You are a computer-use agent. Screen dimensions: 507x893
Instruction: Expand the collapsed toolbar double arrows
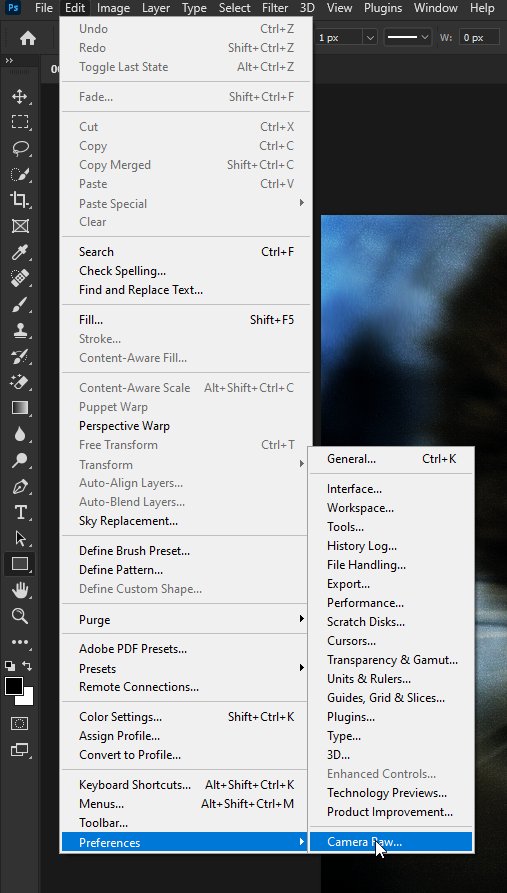(9, 60)
